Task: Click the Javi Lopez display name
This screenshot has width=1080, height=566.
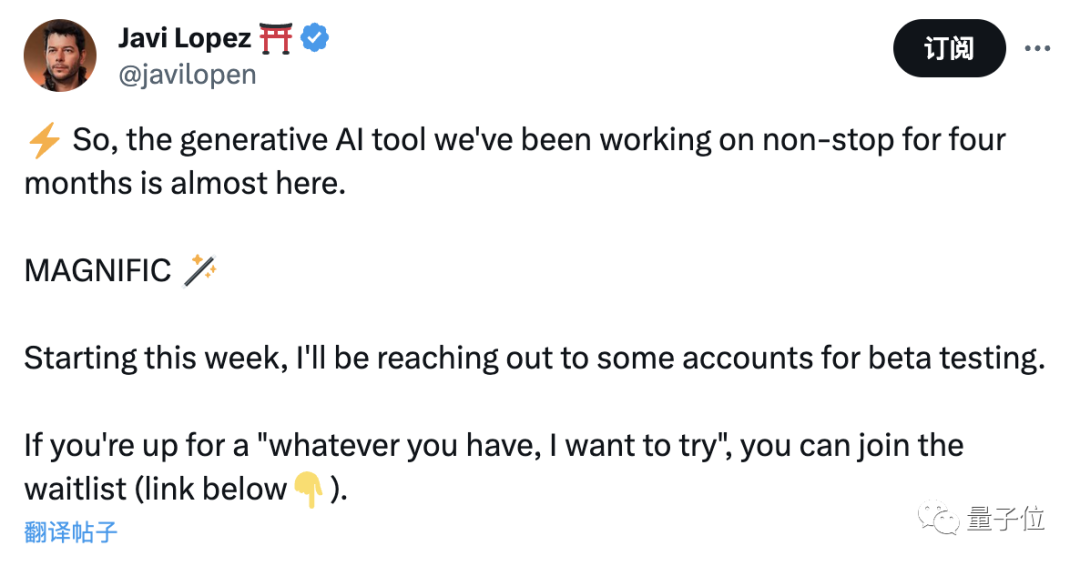Action: coord(185,38)
